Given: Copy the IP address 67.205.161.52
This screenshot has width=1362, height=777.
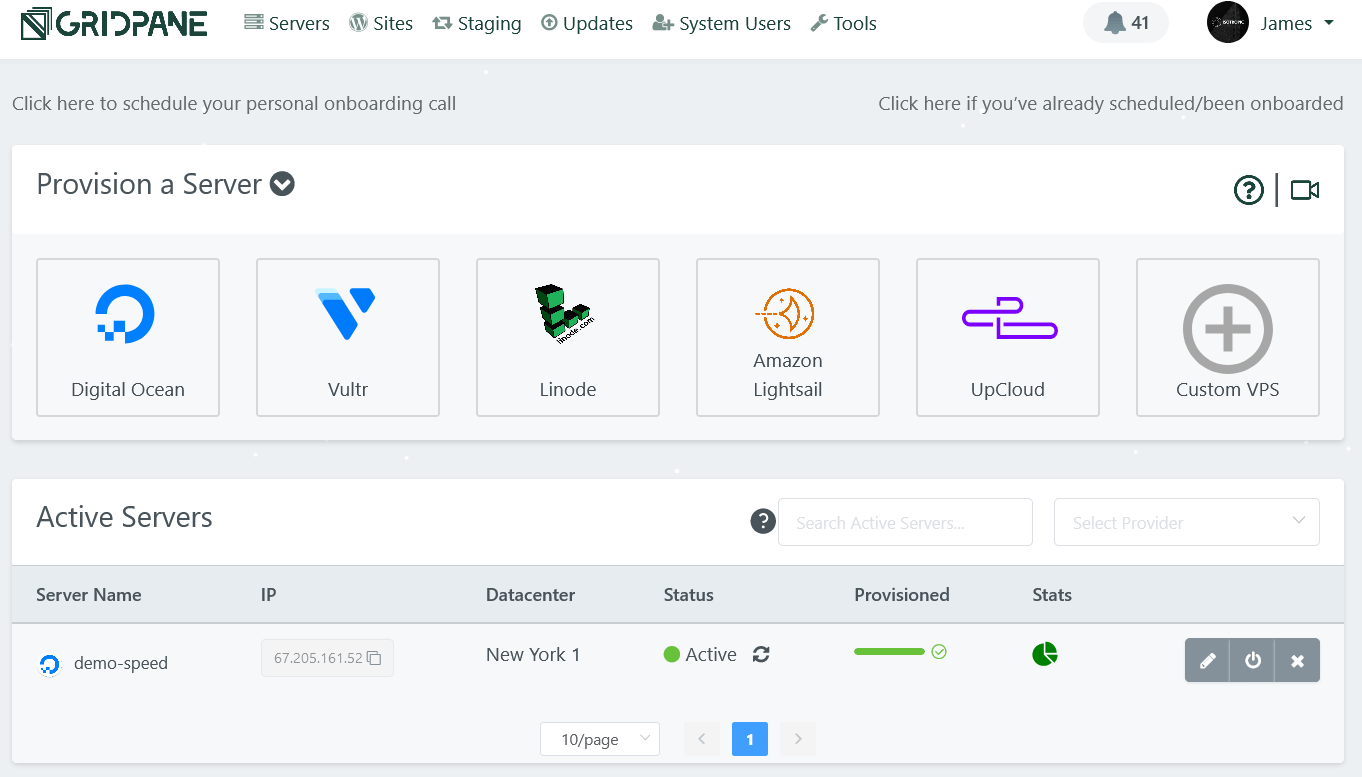Looking at the screenshot, I should (375, 658).
